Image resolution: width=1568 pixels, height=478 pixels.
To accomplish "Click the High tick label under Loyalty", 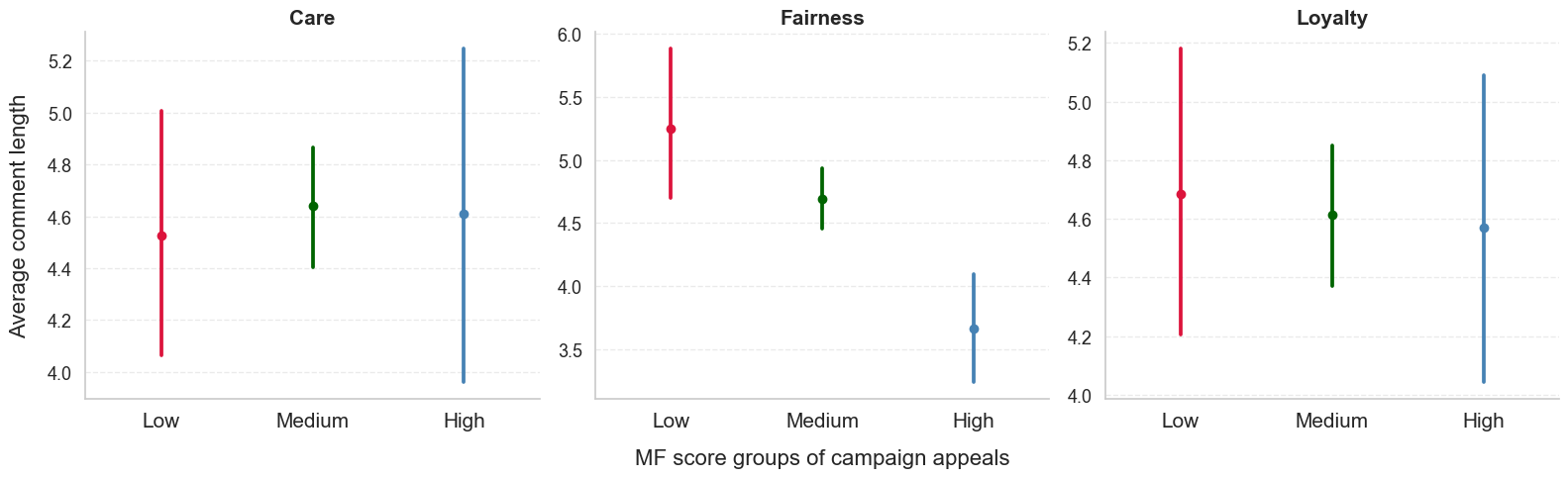I will click(x=1483, y=421).
